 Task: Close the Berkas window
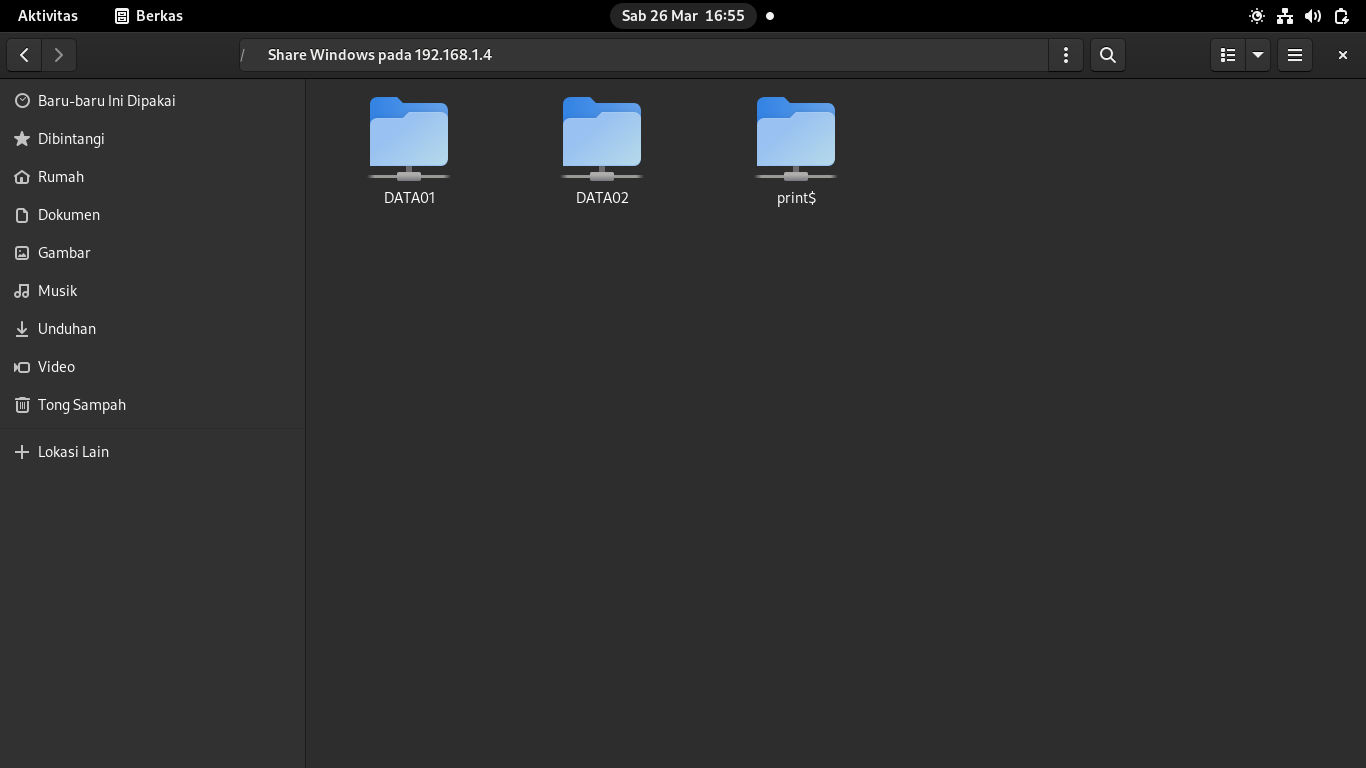point(1343,55)
